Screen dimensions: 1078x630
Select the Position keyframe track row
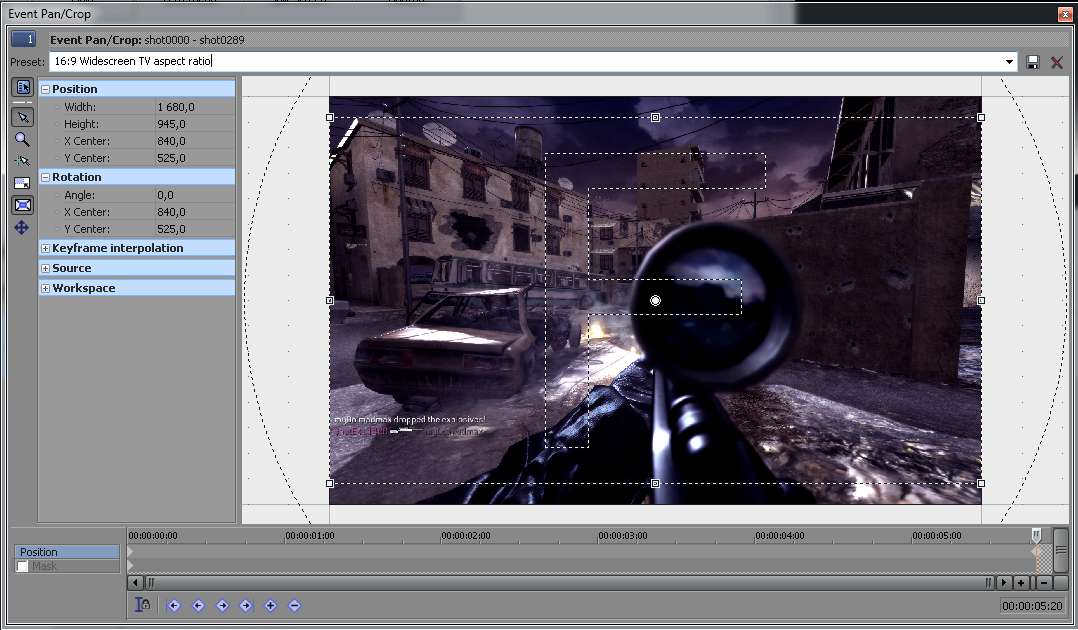[67, 552]
